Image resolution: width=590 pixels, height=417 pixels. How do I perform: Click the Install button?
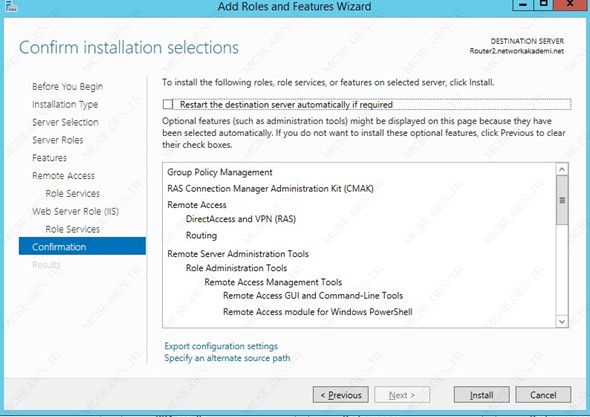[481, 395]
